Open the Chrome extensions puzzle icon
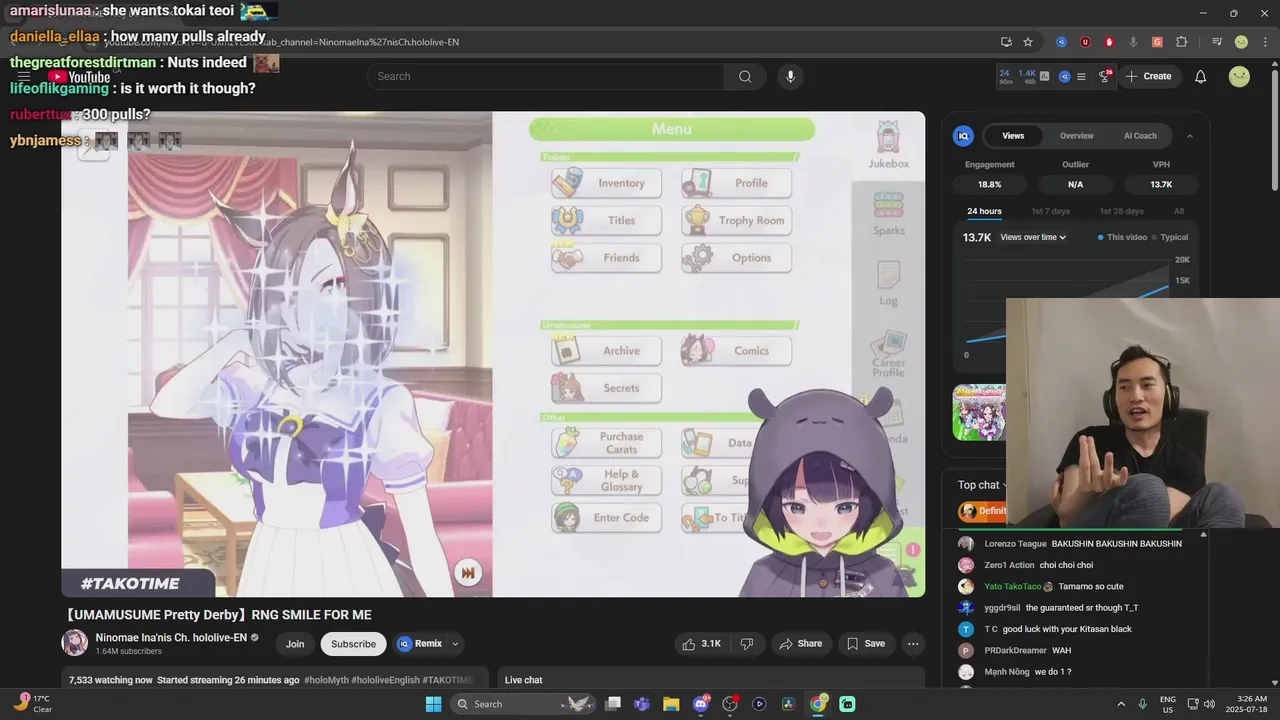The width and height of the screenshot is (1280, 720). point(1181,42)
